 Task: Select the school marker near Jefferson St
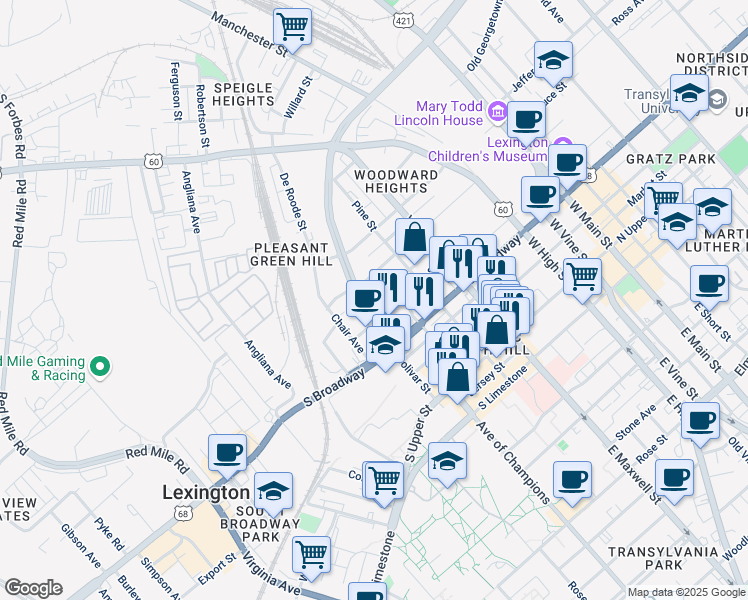[x=553, y=61]
